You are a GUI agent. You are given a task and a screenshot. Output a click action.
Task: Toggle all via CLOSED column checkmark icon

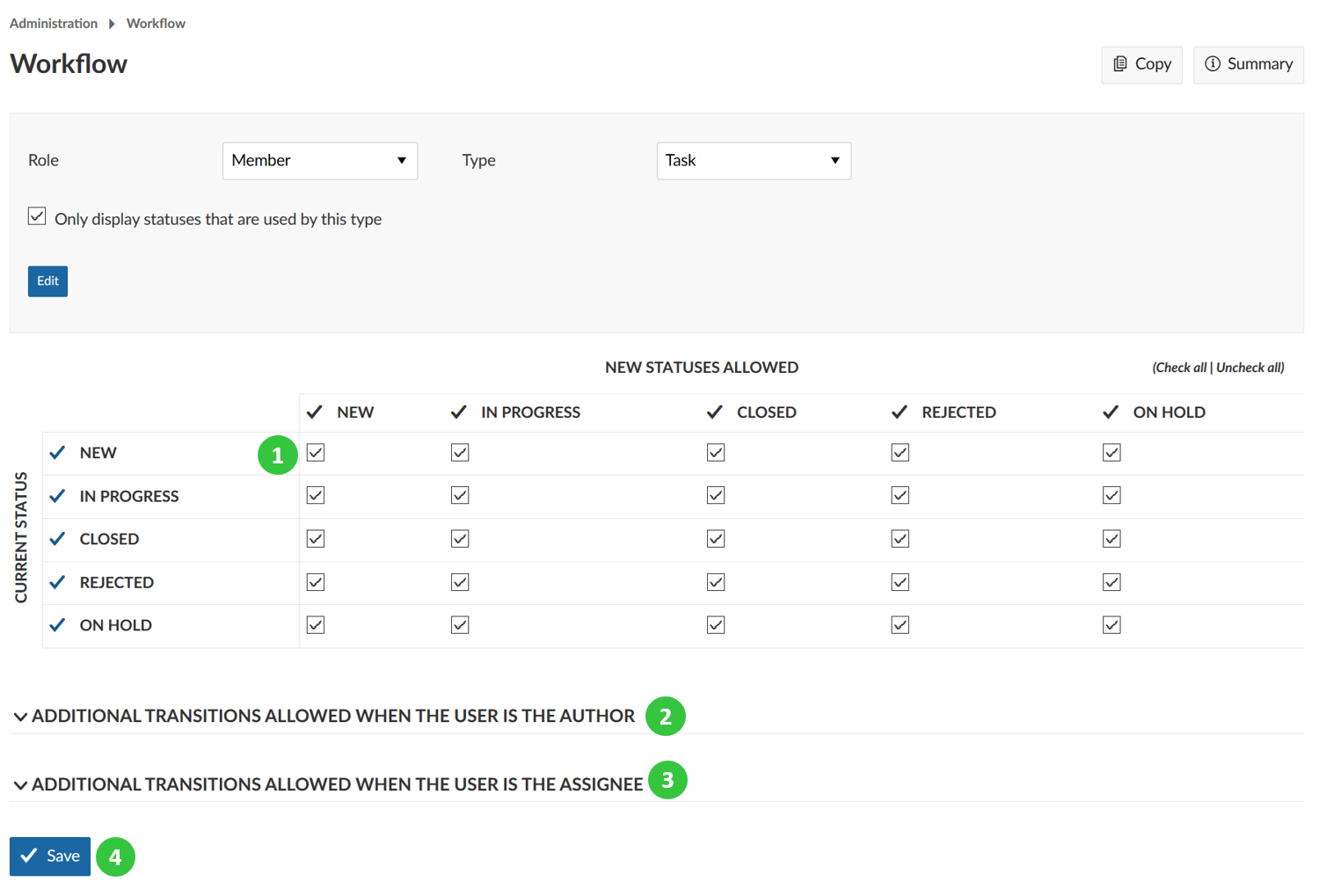[714, 412]
